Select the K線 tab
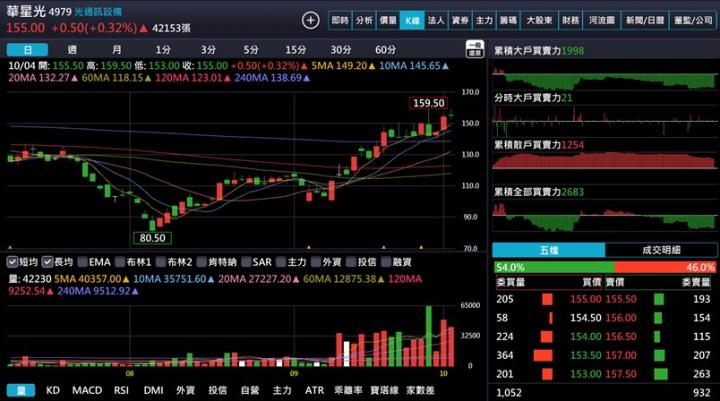Screen dimensions: 720x401 412,20
